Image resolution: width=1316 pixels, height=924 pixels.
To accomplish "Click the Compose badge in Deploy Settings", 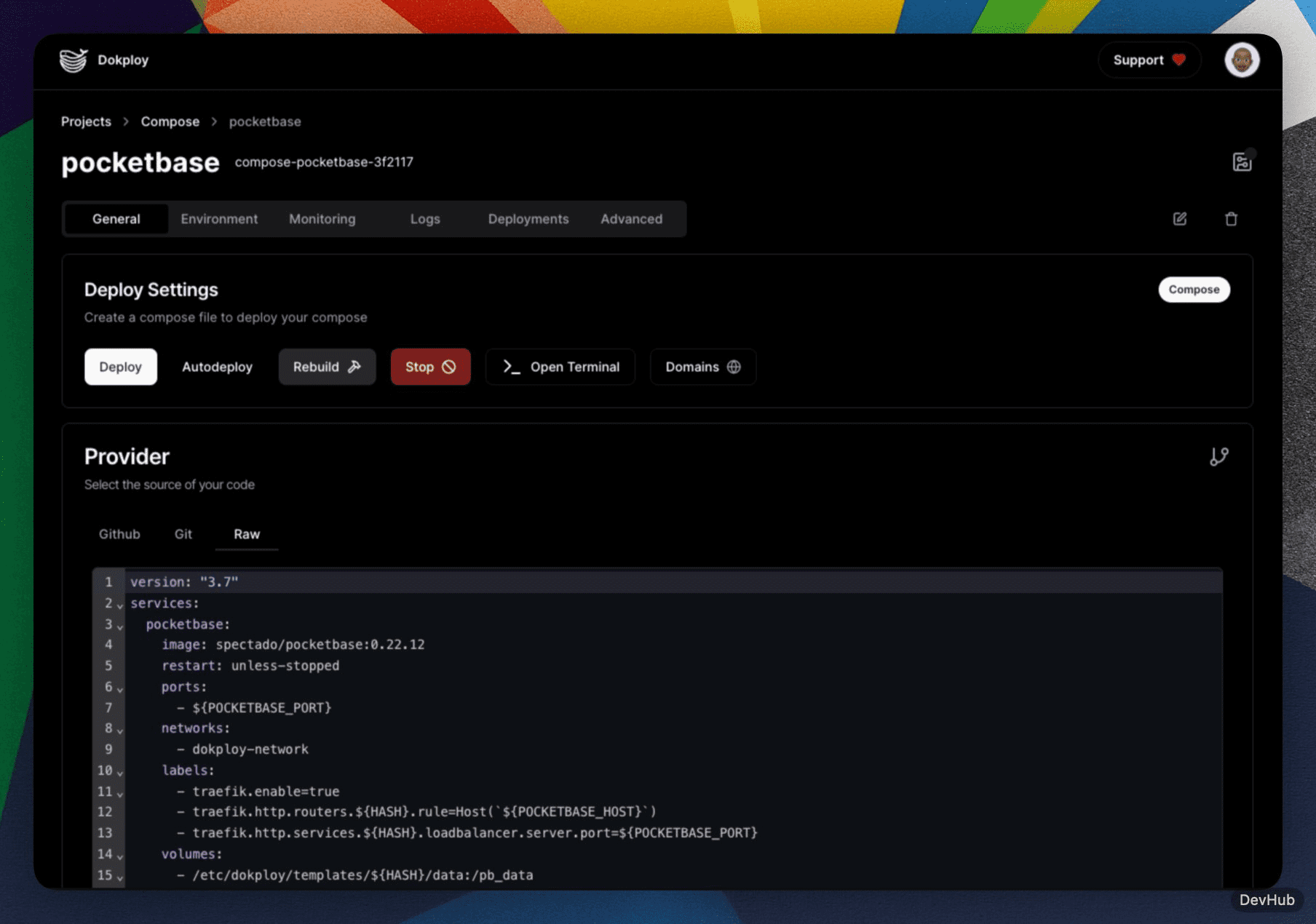I will tap(1194, 290).
